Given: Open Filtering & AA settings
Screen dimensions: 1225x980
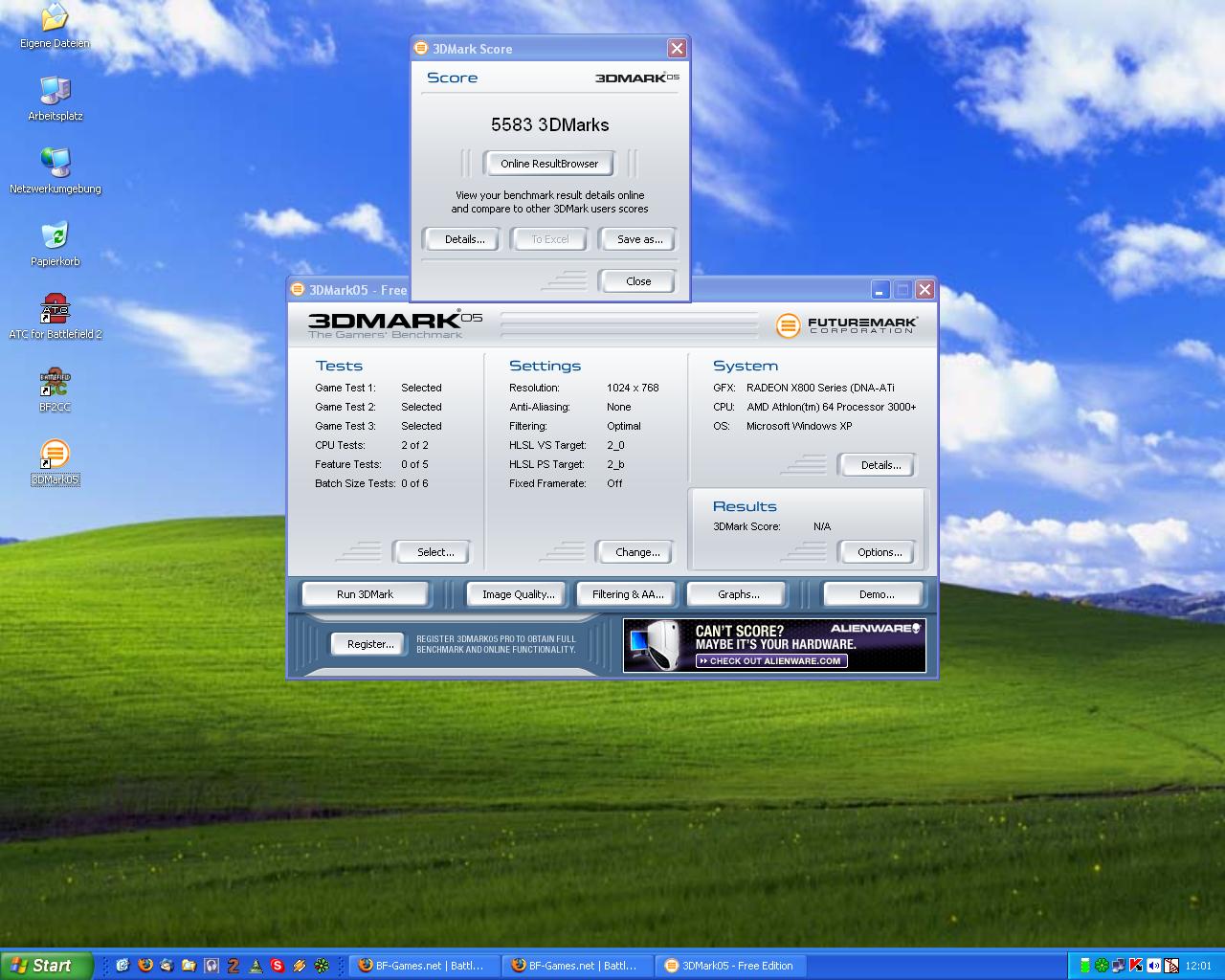Looking at the screenshot, I should tap(628, 594).
